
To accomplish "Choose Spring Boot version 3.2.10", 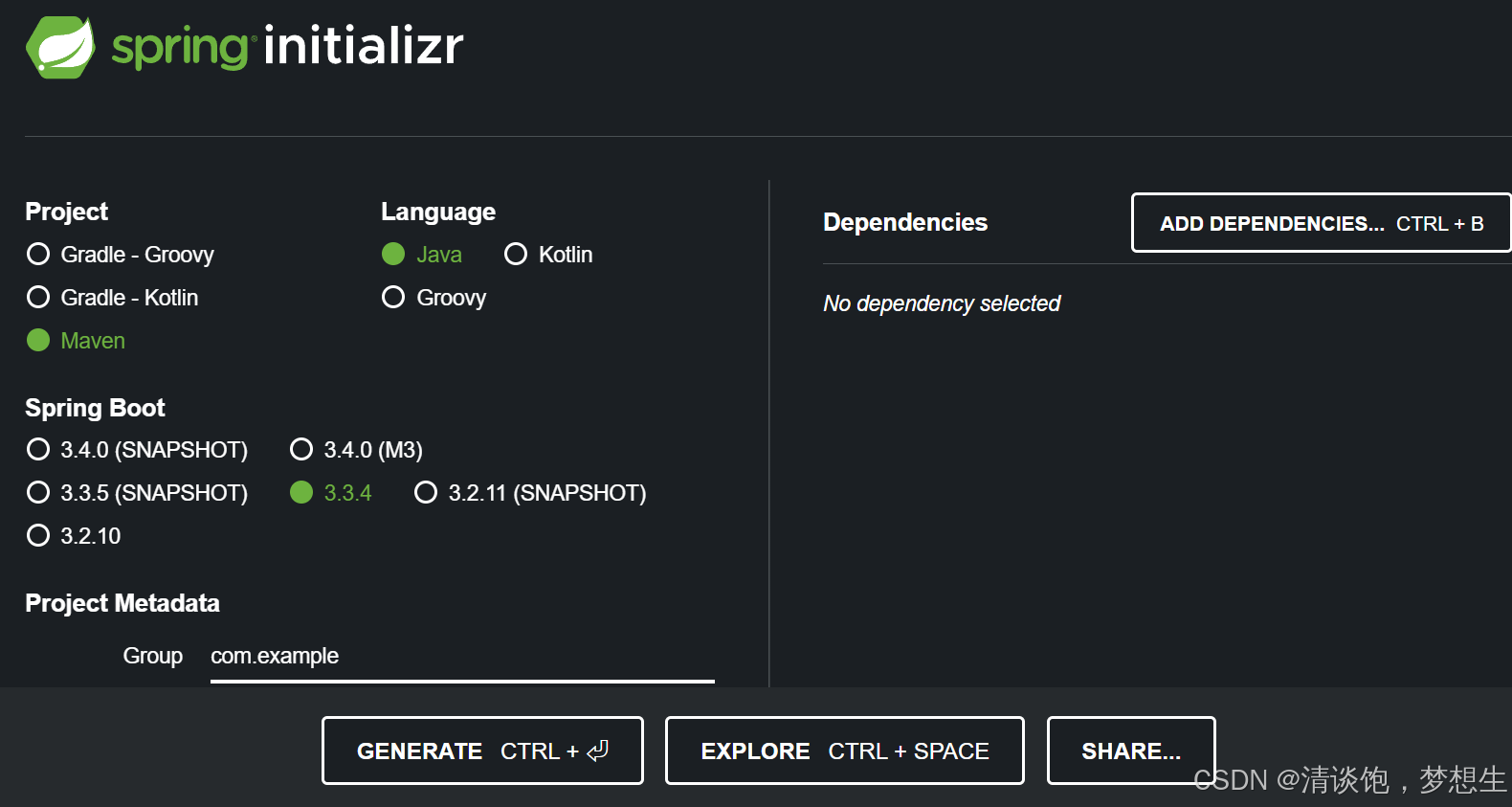I will [38, 535].
